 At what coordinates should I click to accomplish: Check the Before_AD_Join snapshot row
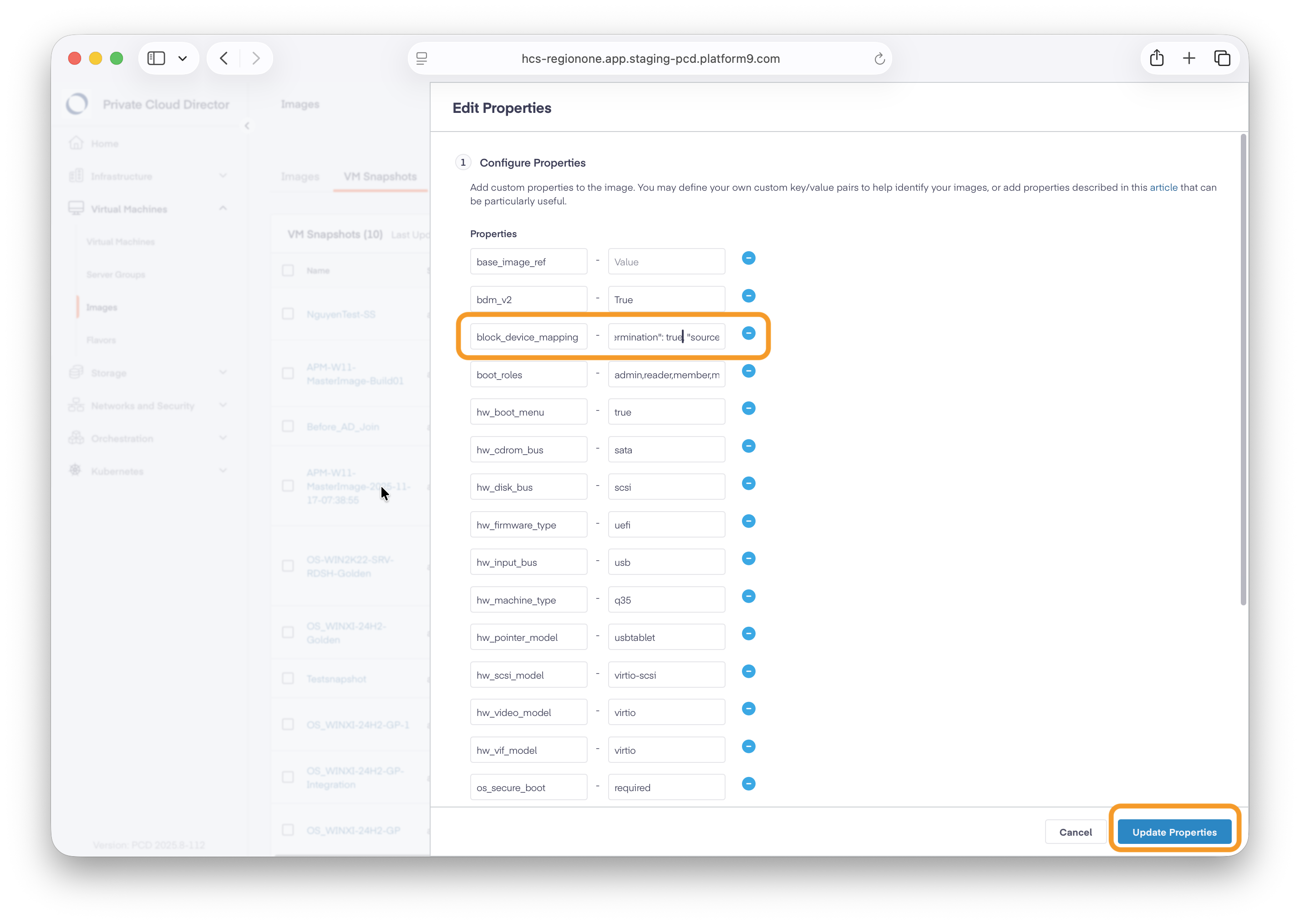coord(288,427)
